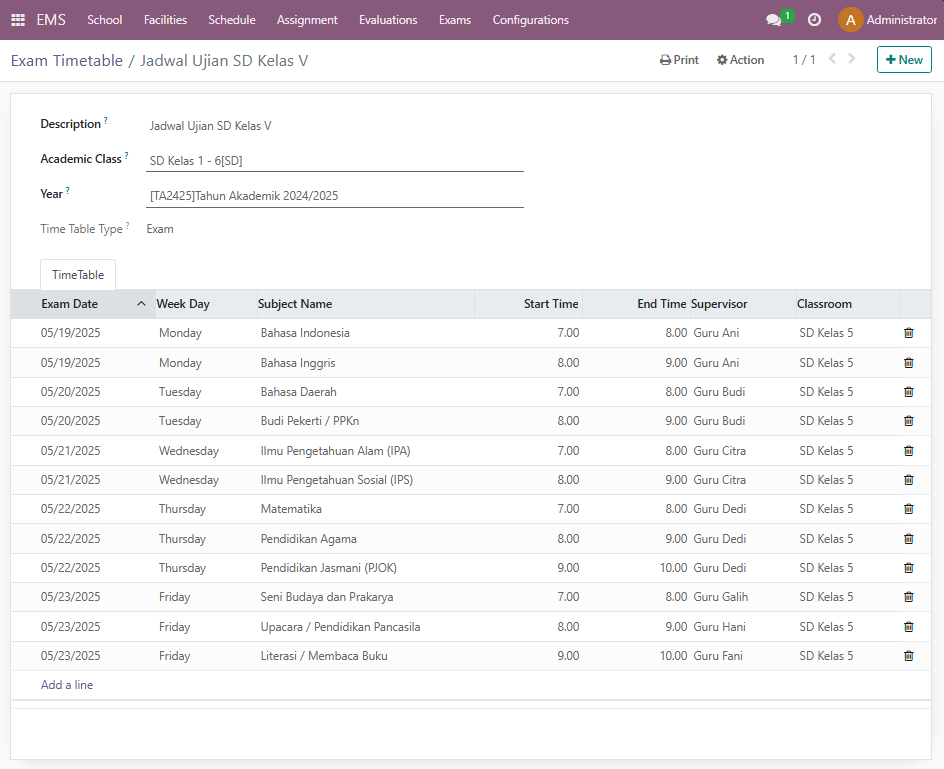
Task: Delete the Bahasa Indonesia exam row
Action: click(x=908, y=333)
